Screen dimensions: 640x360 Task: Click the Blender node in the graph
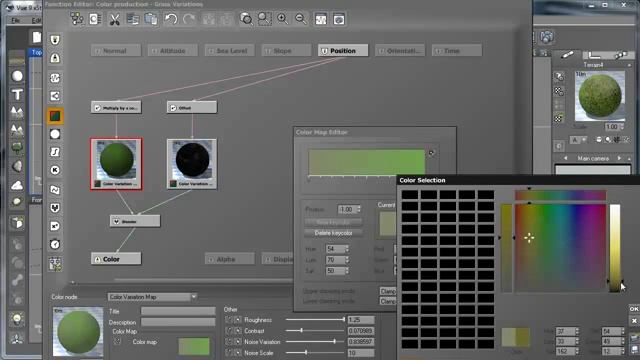135,221
